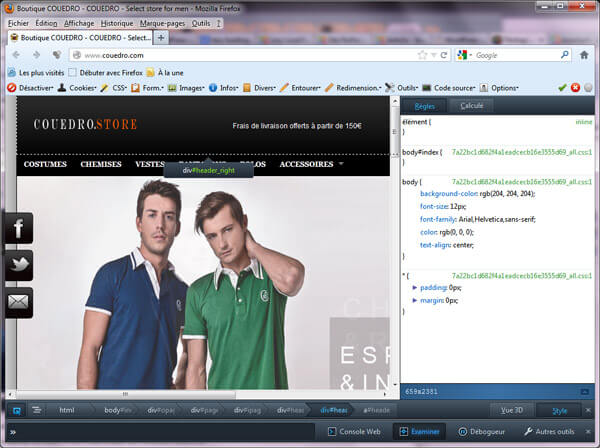
Task: Close the devtools toolbar with X
Action: pyautogui.click(x=588, y=432)
